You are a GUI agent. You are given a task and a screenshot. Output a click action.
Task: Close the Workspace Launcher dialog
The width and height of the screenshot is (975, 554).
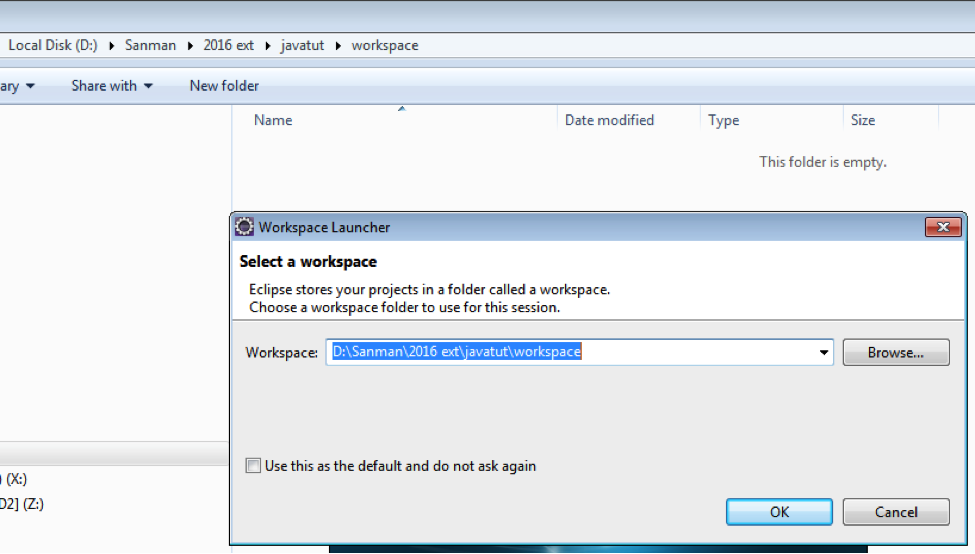tap(943, 227)
